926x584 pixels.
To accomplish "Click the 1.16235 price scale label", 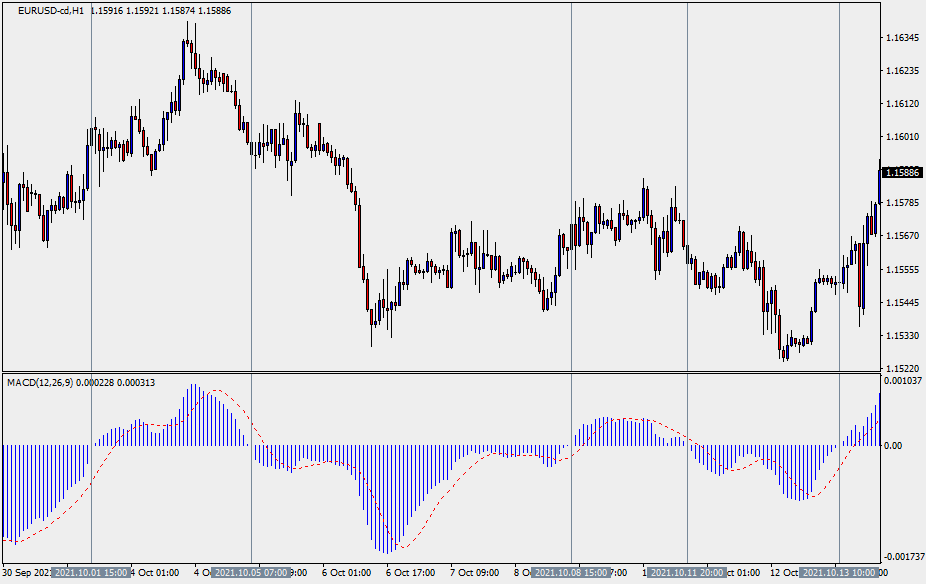I will pos(902,71).
